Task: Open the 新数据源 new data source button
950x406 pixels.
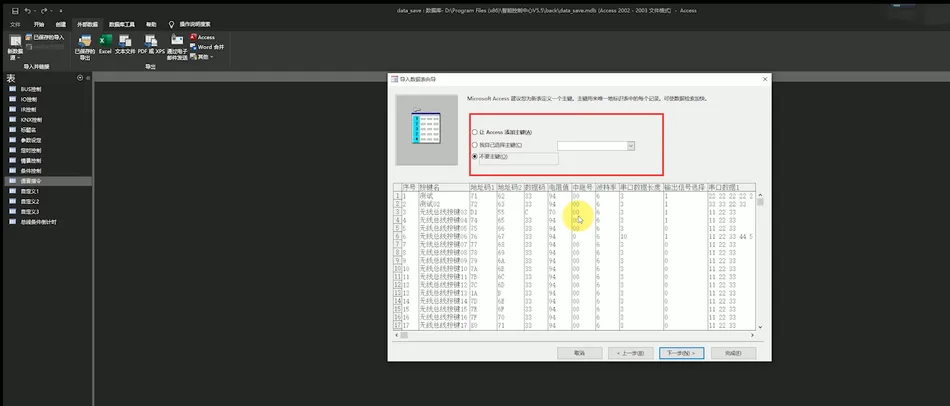Action: (15, 47)
